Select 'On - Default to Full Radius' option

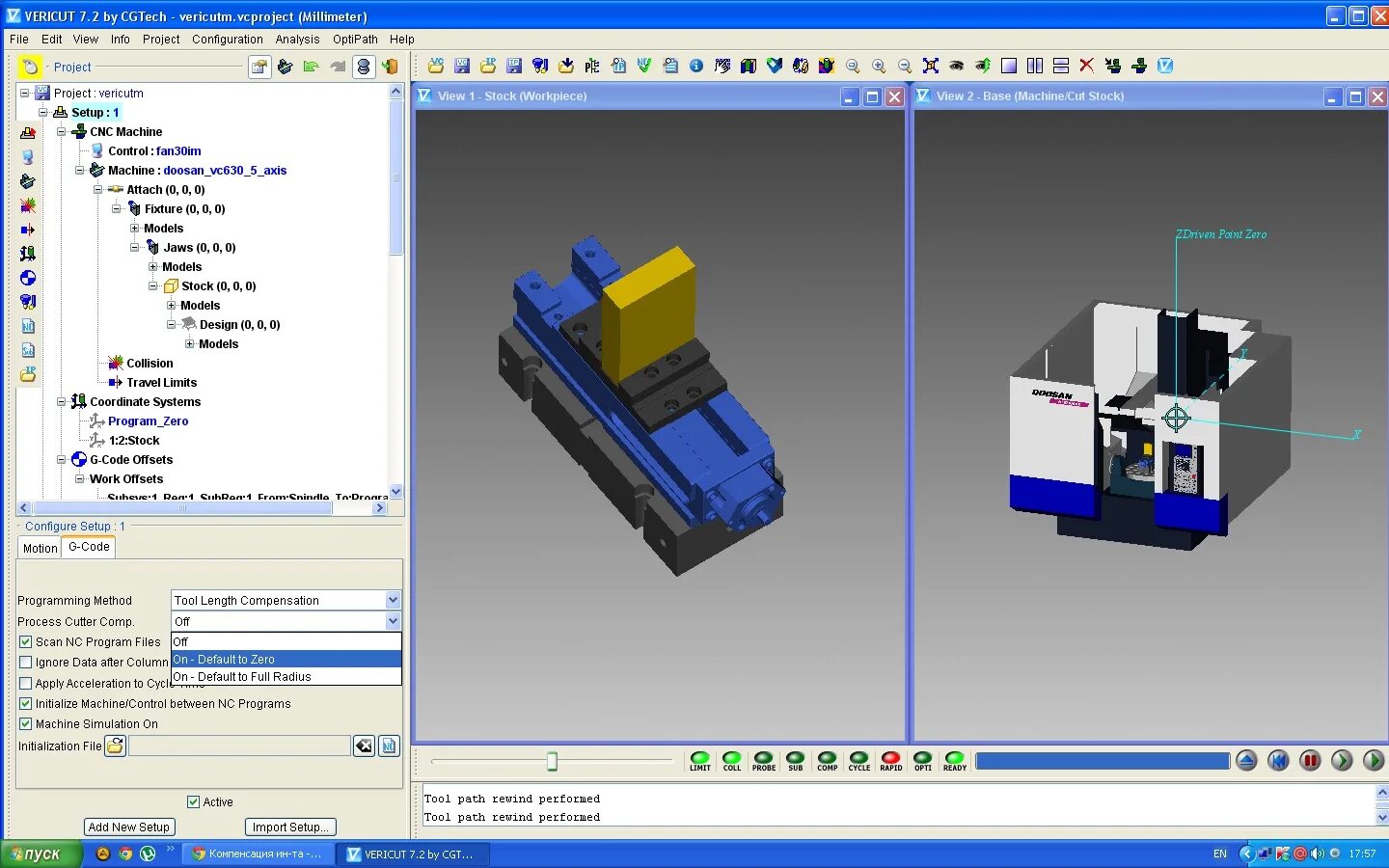286,676
